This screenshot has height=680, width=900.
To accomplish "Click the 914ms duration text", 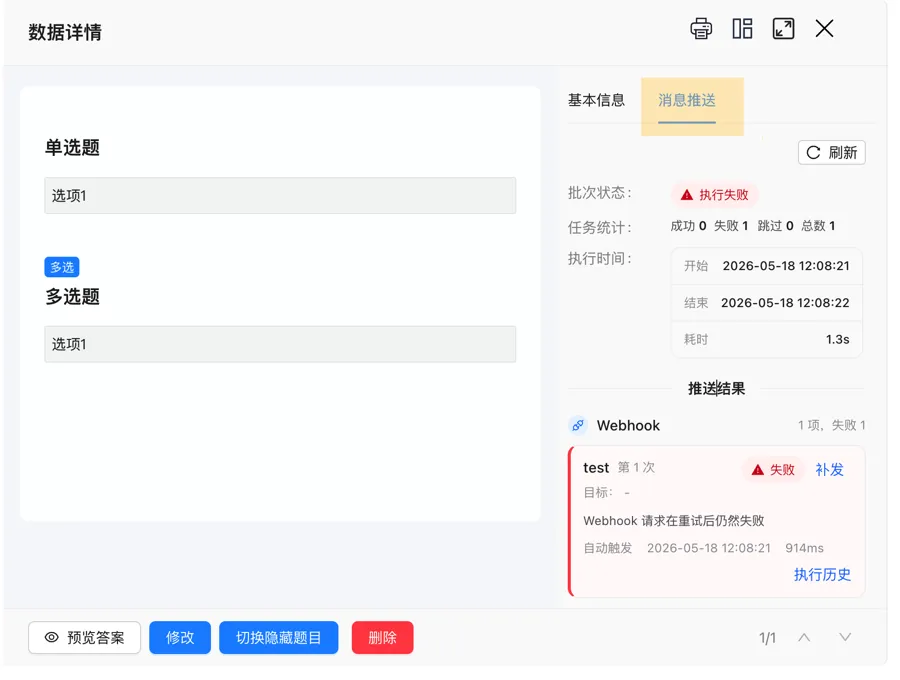I will (804, 548).
